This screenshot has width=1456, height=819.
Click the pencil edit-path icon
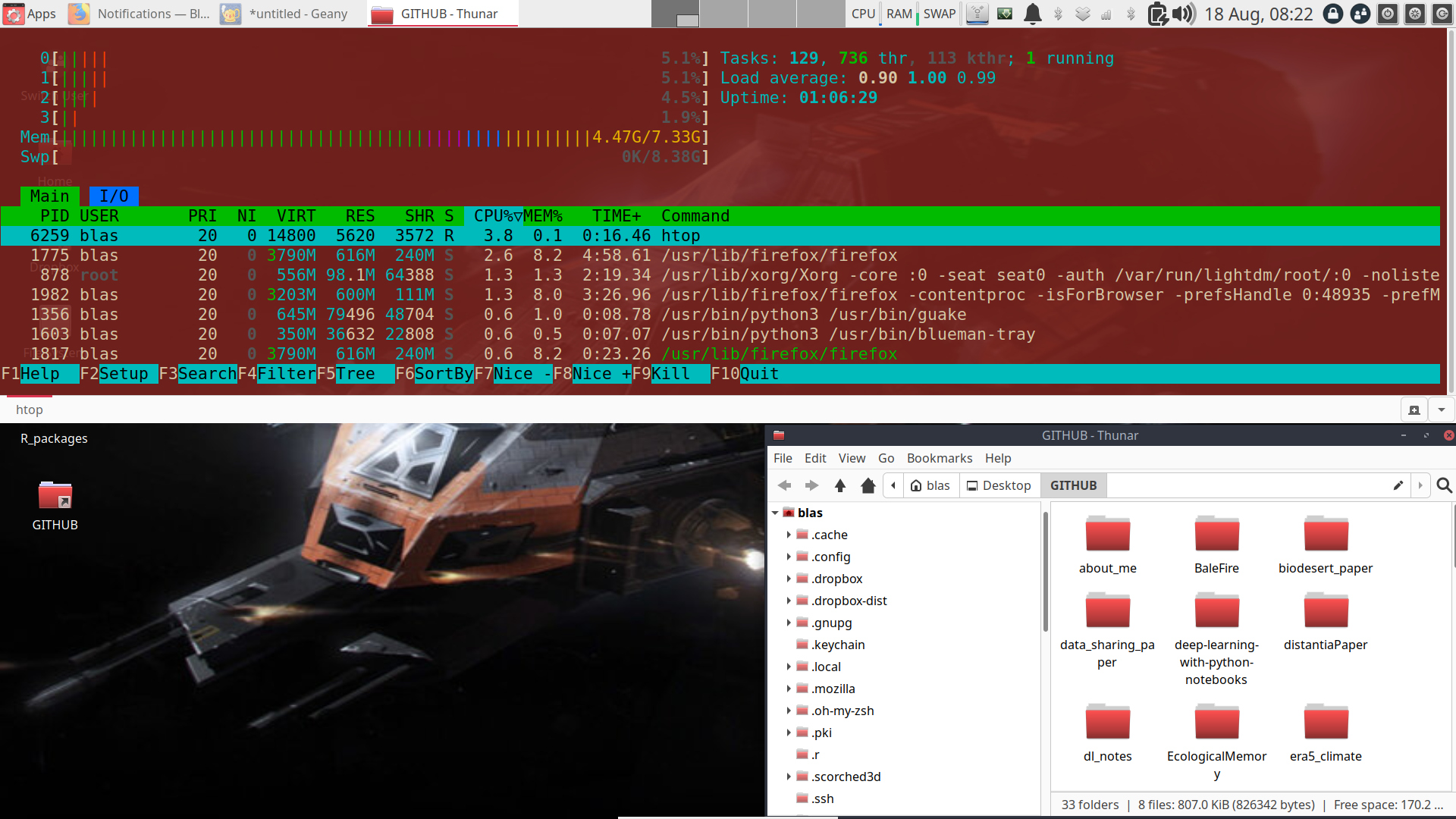coord(1398,485)
